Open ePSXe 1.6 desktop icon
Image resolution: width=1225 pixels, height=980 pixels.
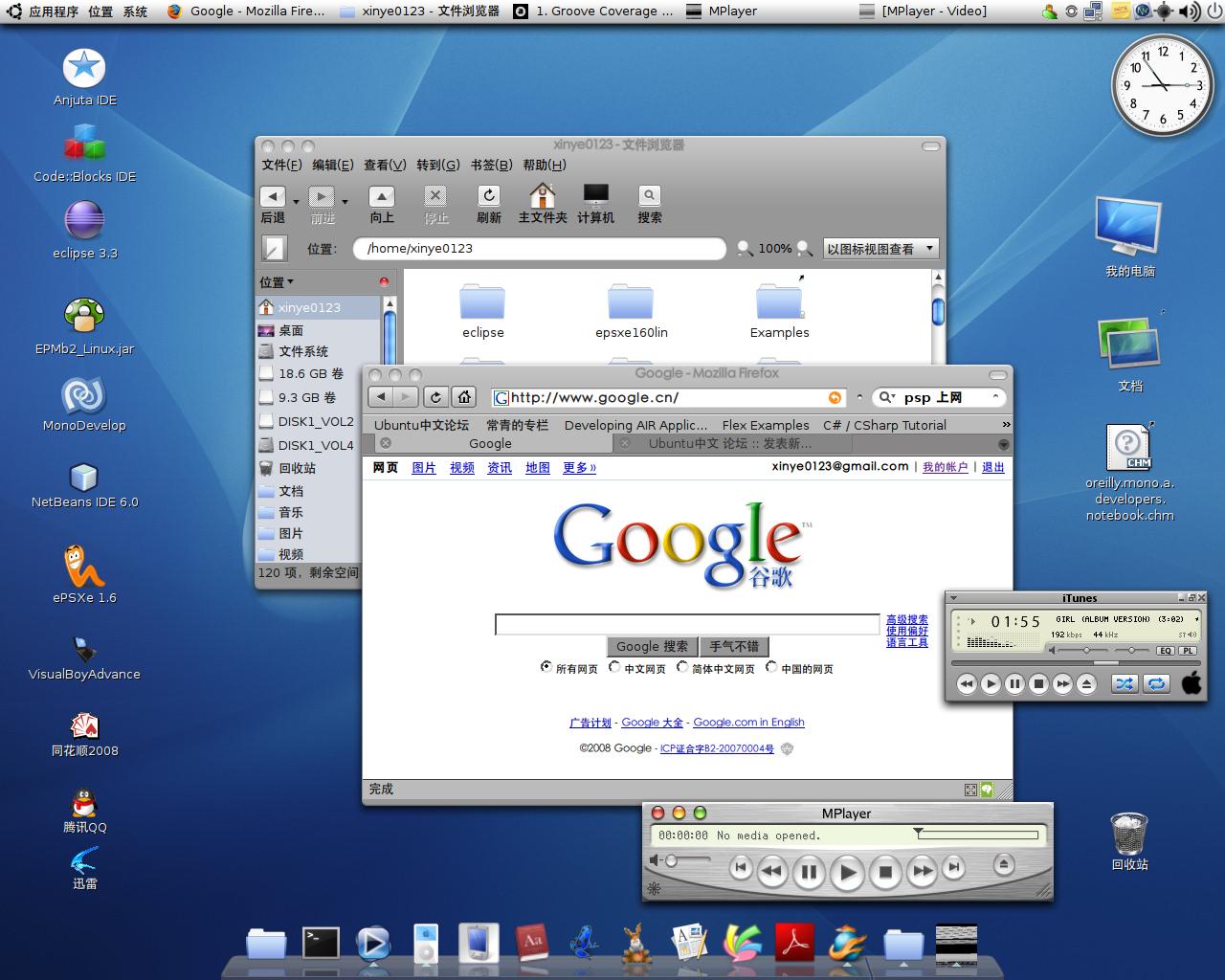pos(84,573)
